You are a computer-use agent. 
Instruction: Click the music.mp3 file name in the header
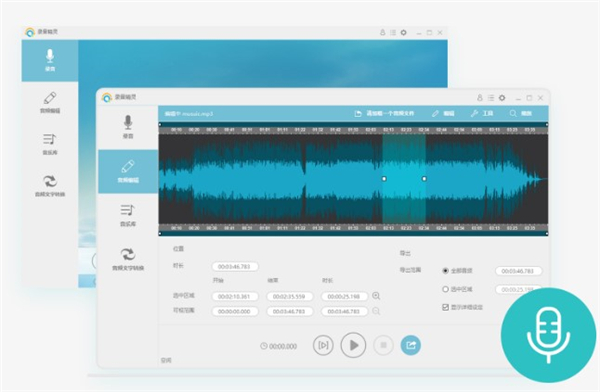pyautogui.click(x=197, y=114)
